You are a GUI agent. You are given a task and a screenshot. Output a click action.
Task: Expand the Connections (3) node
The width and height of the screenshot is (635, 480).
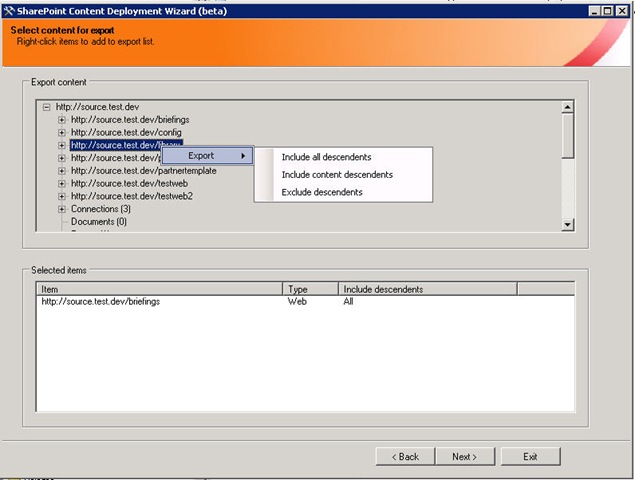click(x=62, y=209)
